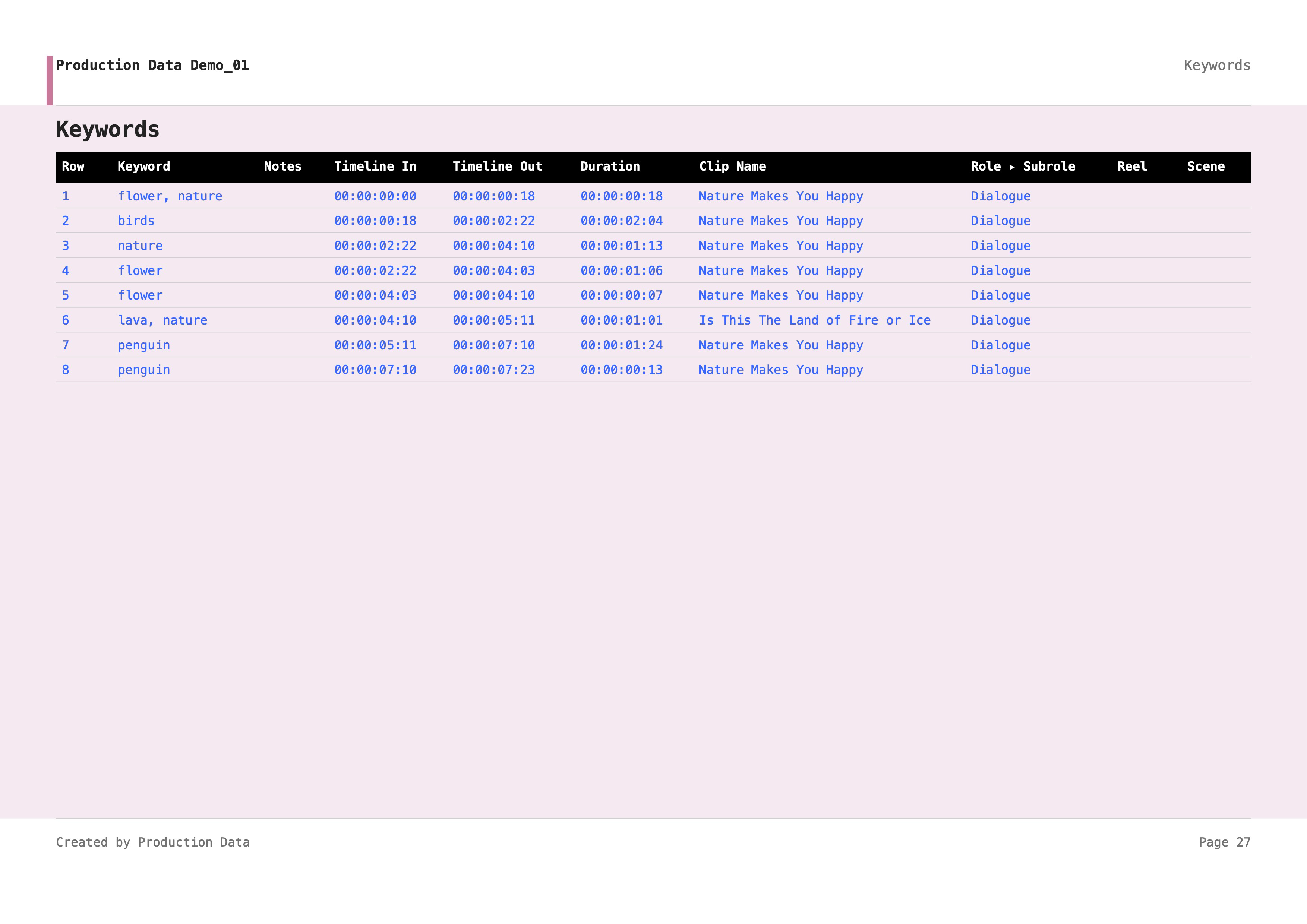Open 'Nature Makes You Happy' clip in row 1

781,196
